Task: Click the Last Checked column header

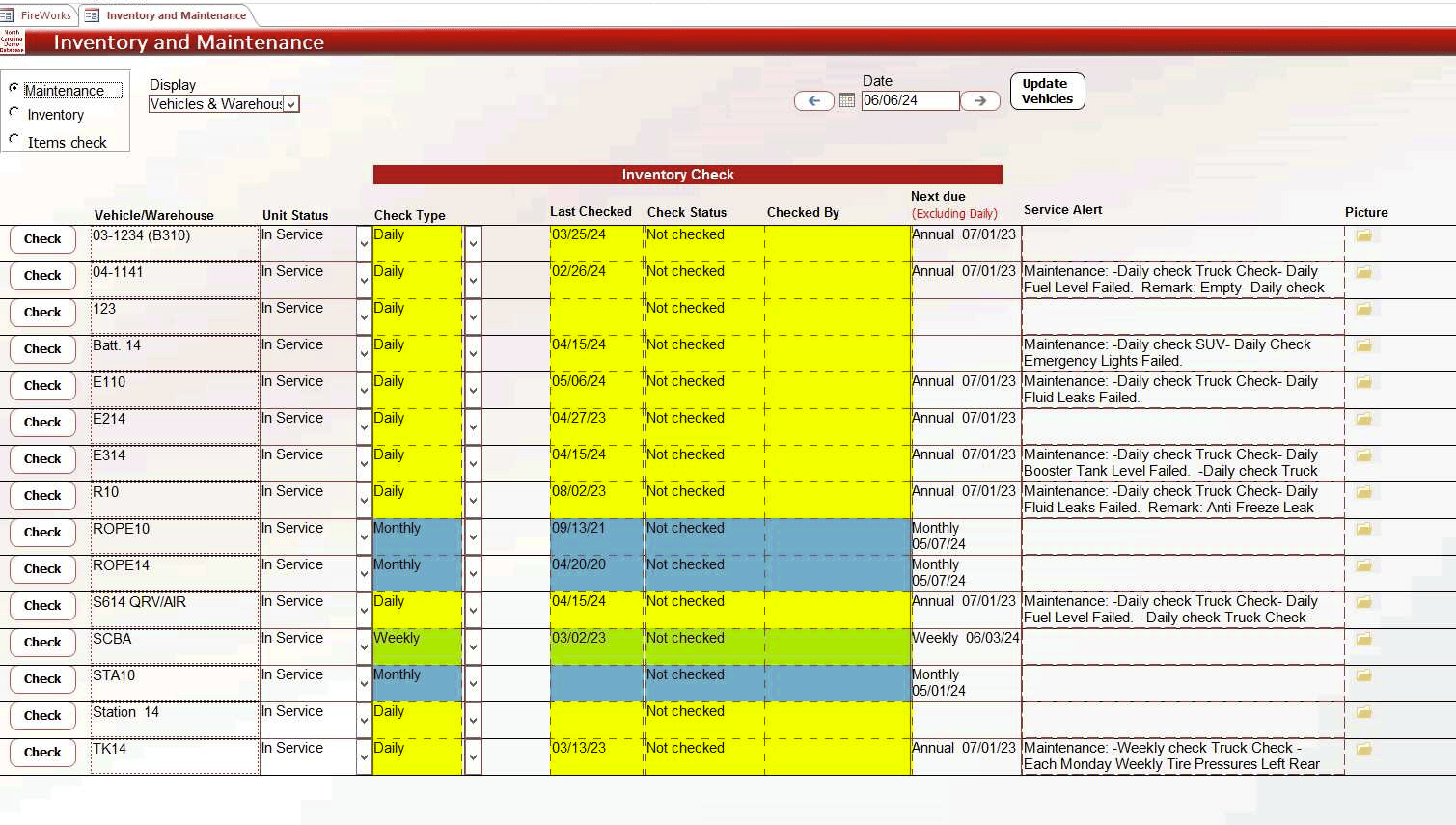Action: [x=591, y=211]
